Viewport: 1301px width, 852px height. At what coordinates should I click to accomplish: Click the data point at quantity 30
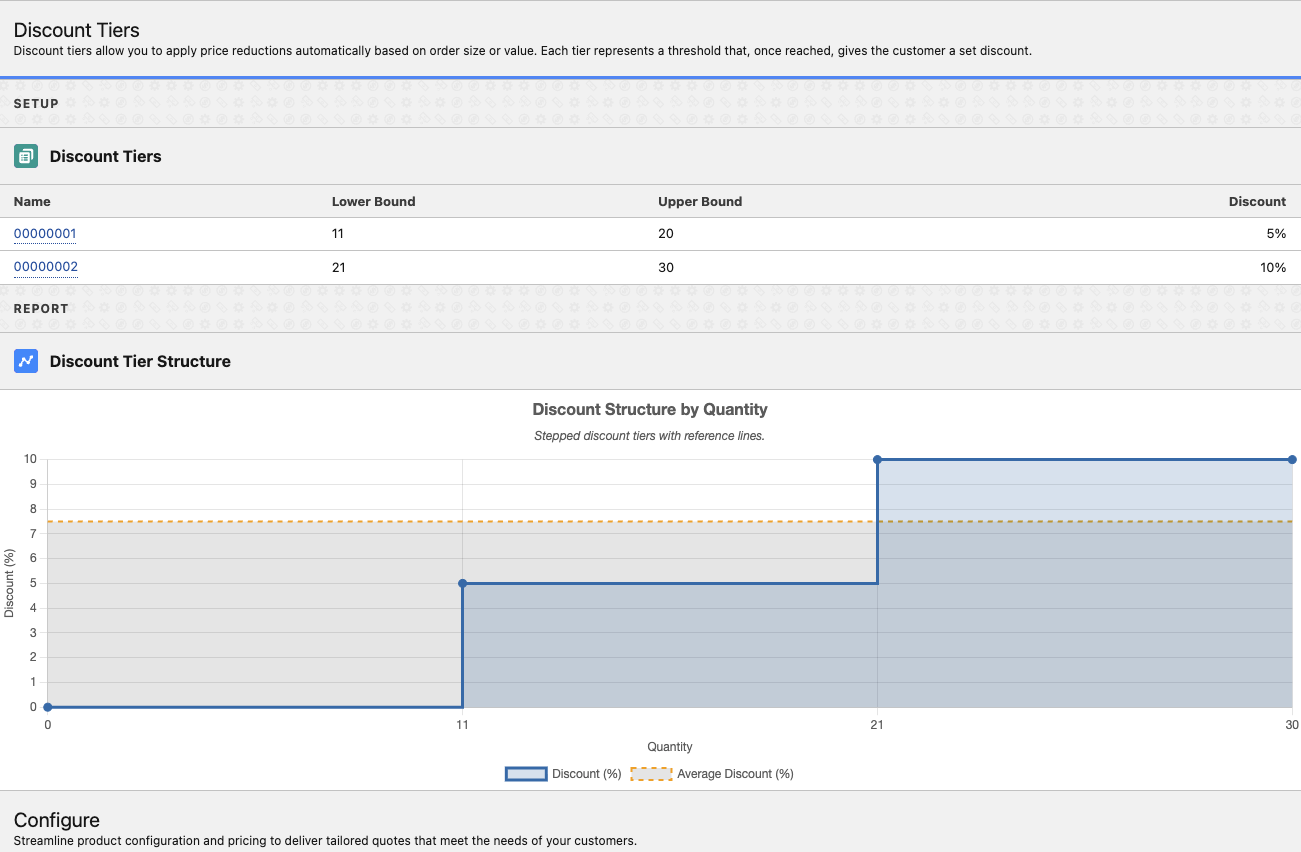point(1291,460)
